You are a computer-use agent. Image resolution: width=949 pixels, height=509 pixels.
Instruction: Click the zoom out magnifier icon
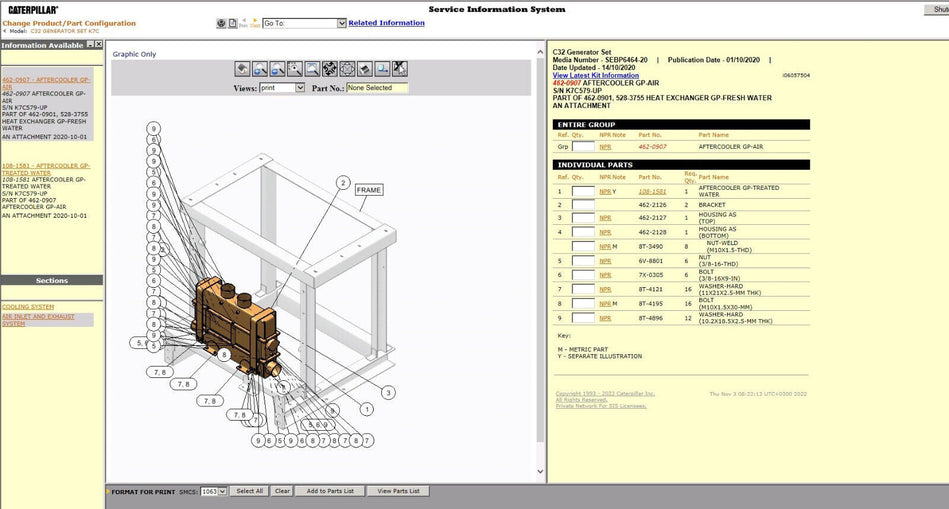point(277,69)
